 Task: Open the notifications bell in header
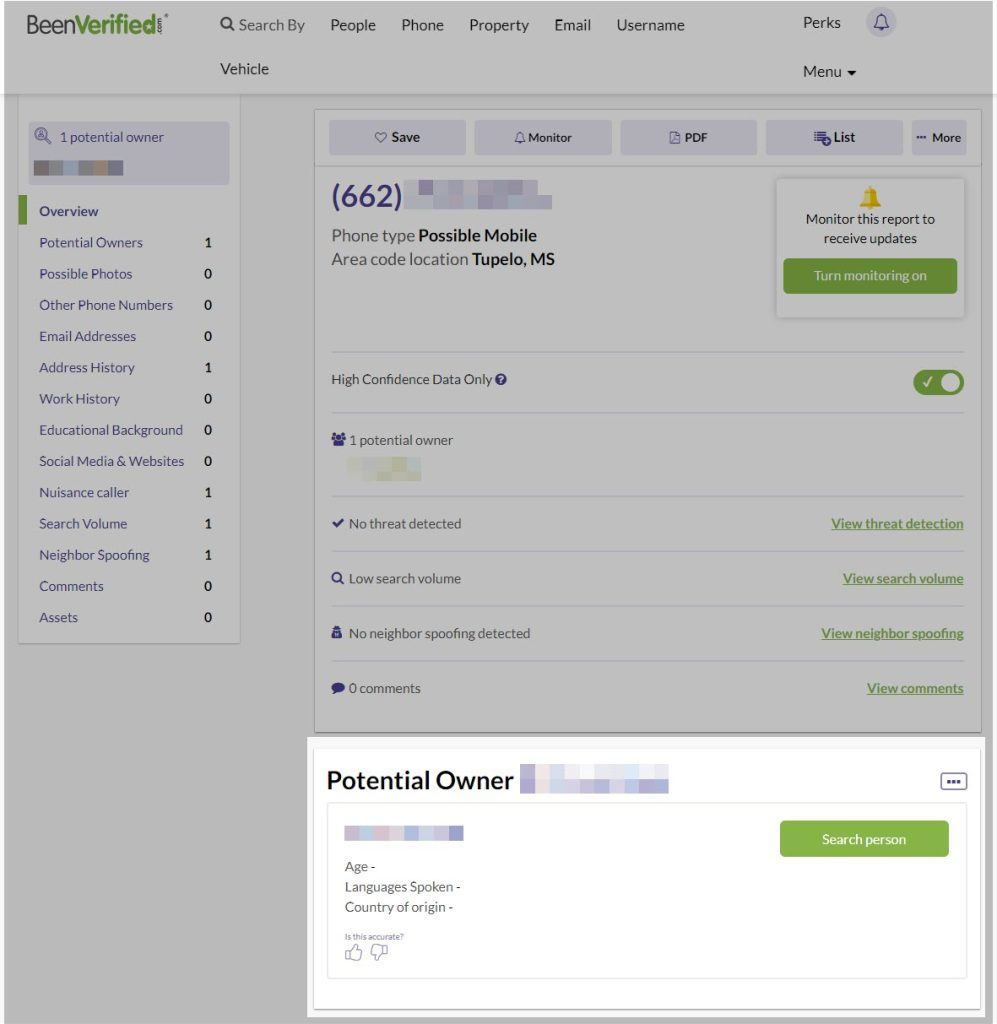(x=881, y=23)
